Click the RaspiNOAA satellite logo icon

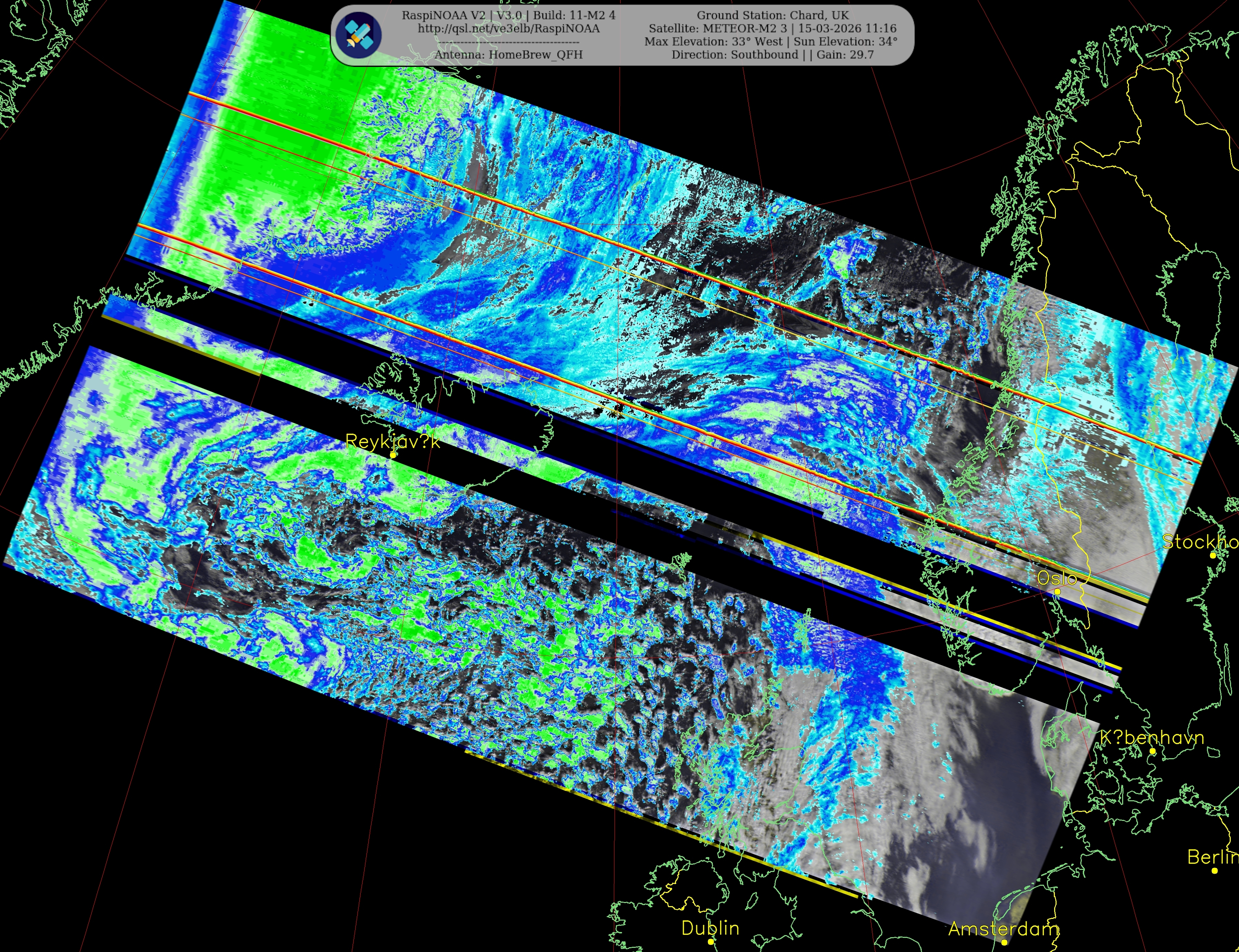(x=359, y=34)
